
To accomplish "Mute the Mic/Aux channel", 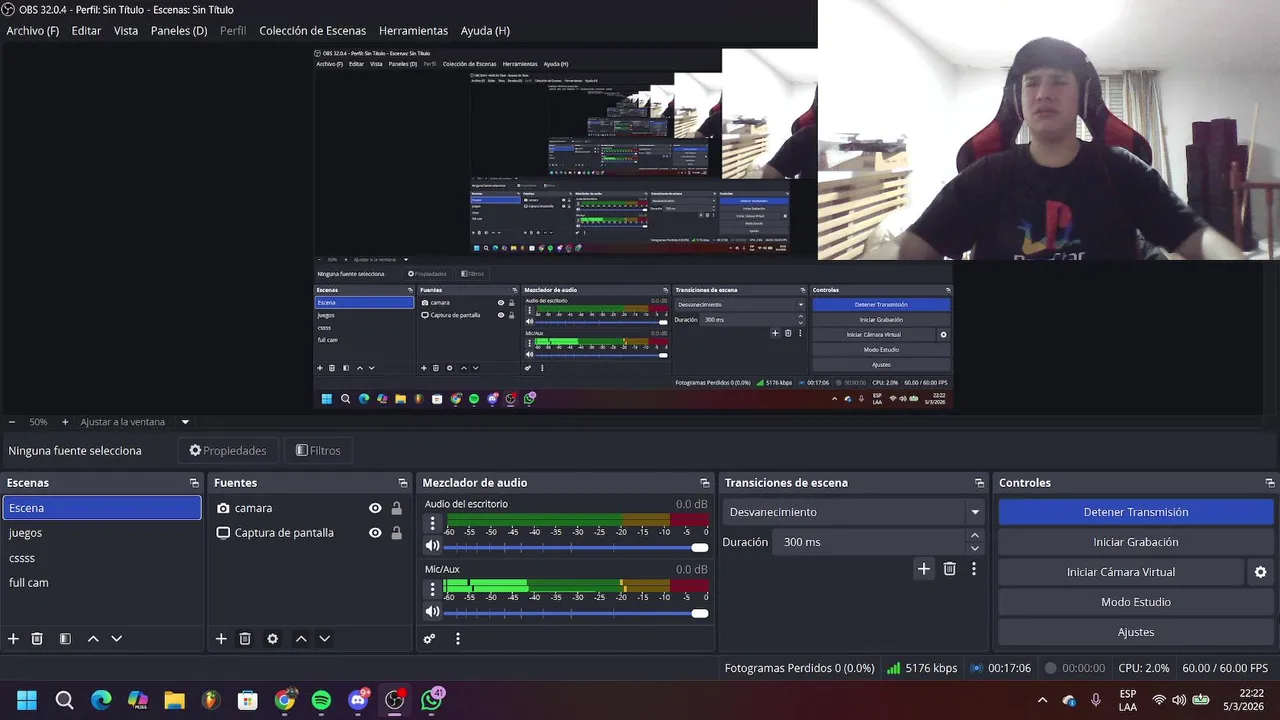I will coord(432,612).
